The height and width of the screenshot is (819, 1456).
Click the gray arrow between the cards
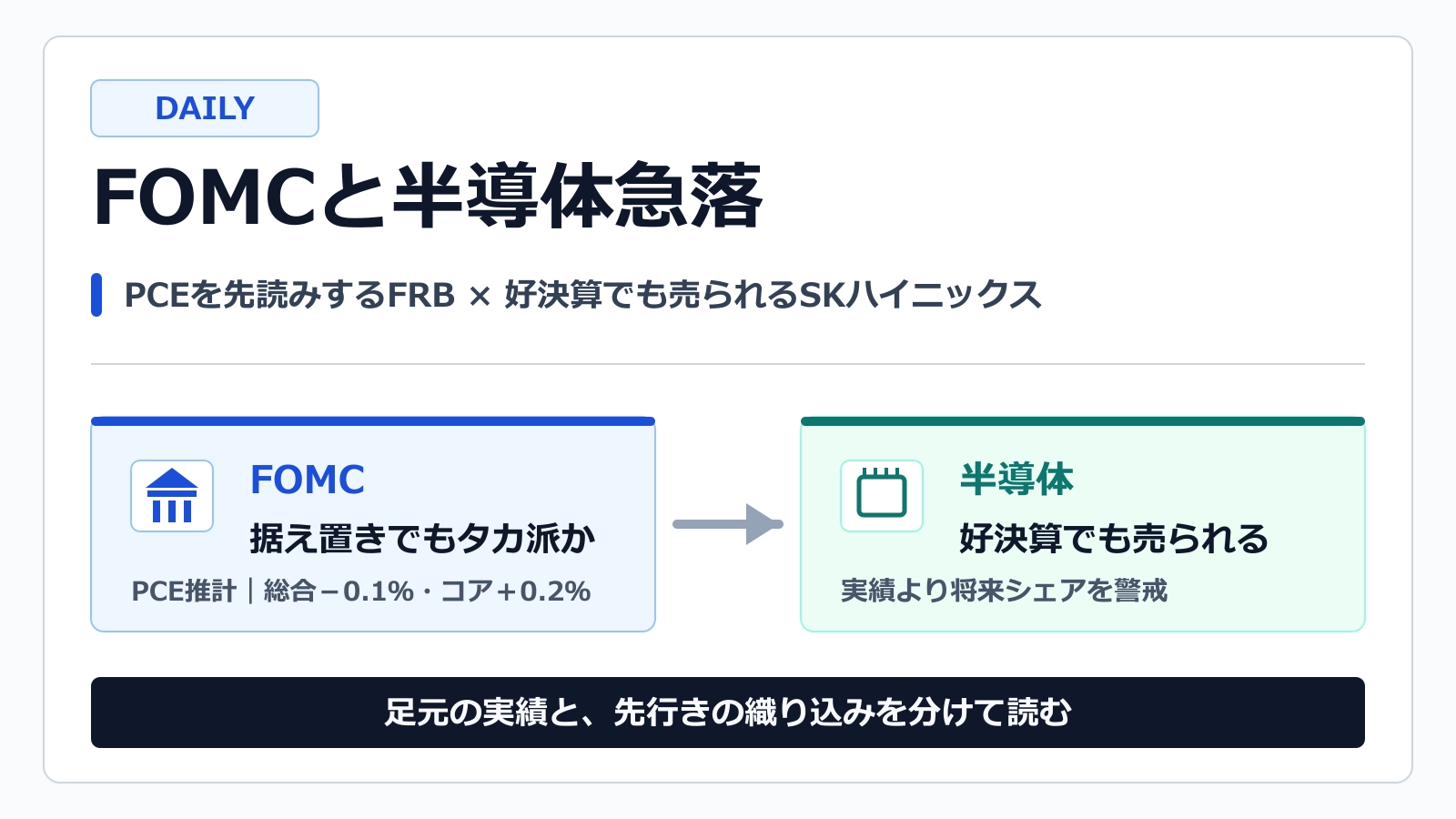pos(728,524)
